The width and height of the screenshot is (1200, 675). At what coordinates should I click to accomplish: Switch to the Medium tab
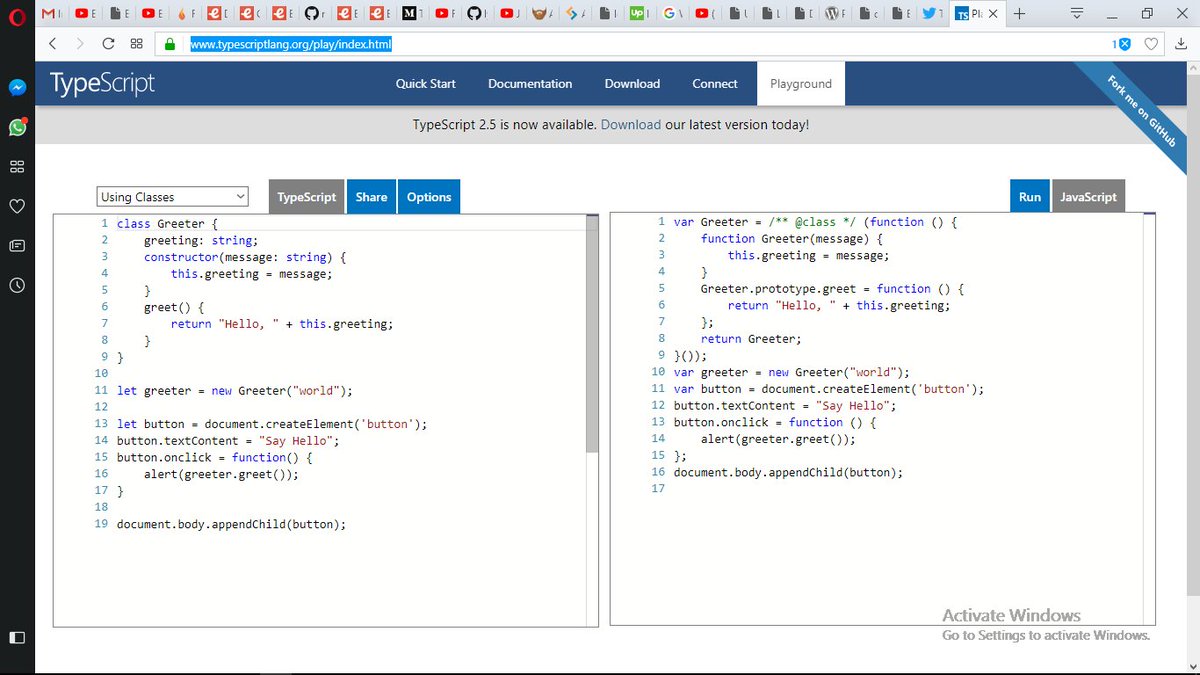415,14
